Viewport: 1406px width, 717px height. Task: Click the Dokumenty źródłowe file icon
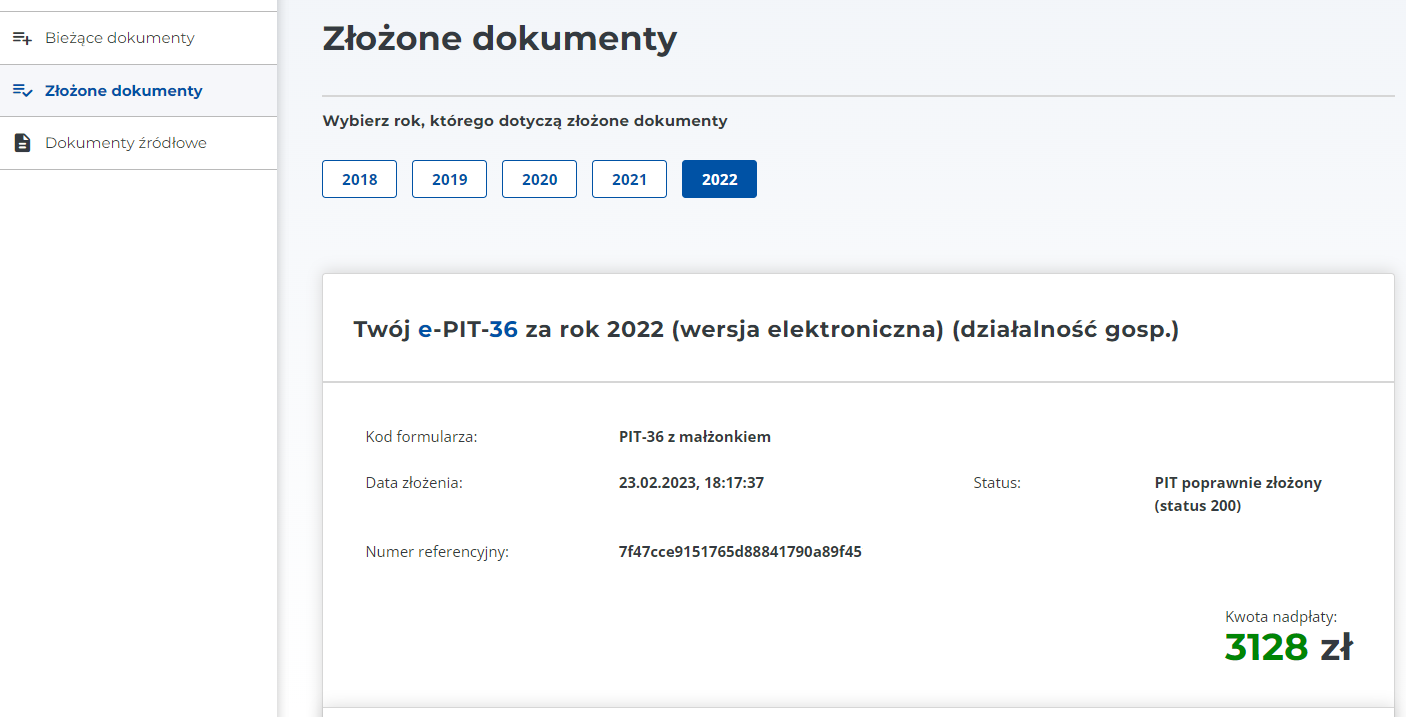(22, 143)
